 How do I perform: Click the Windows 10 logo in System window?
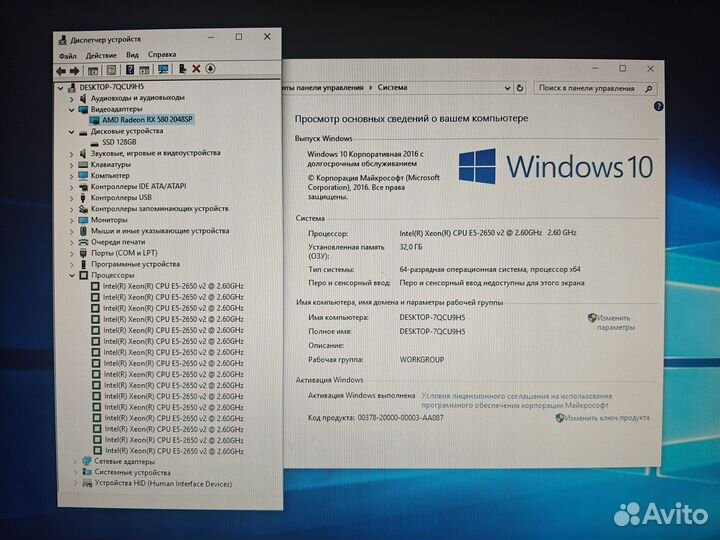[556, 166]
